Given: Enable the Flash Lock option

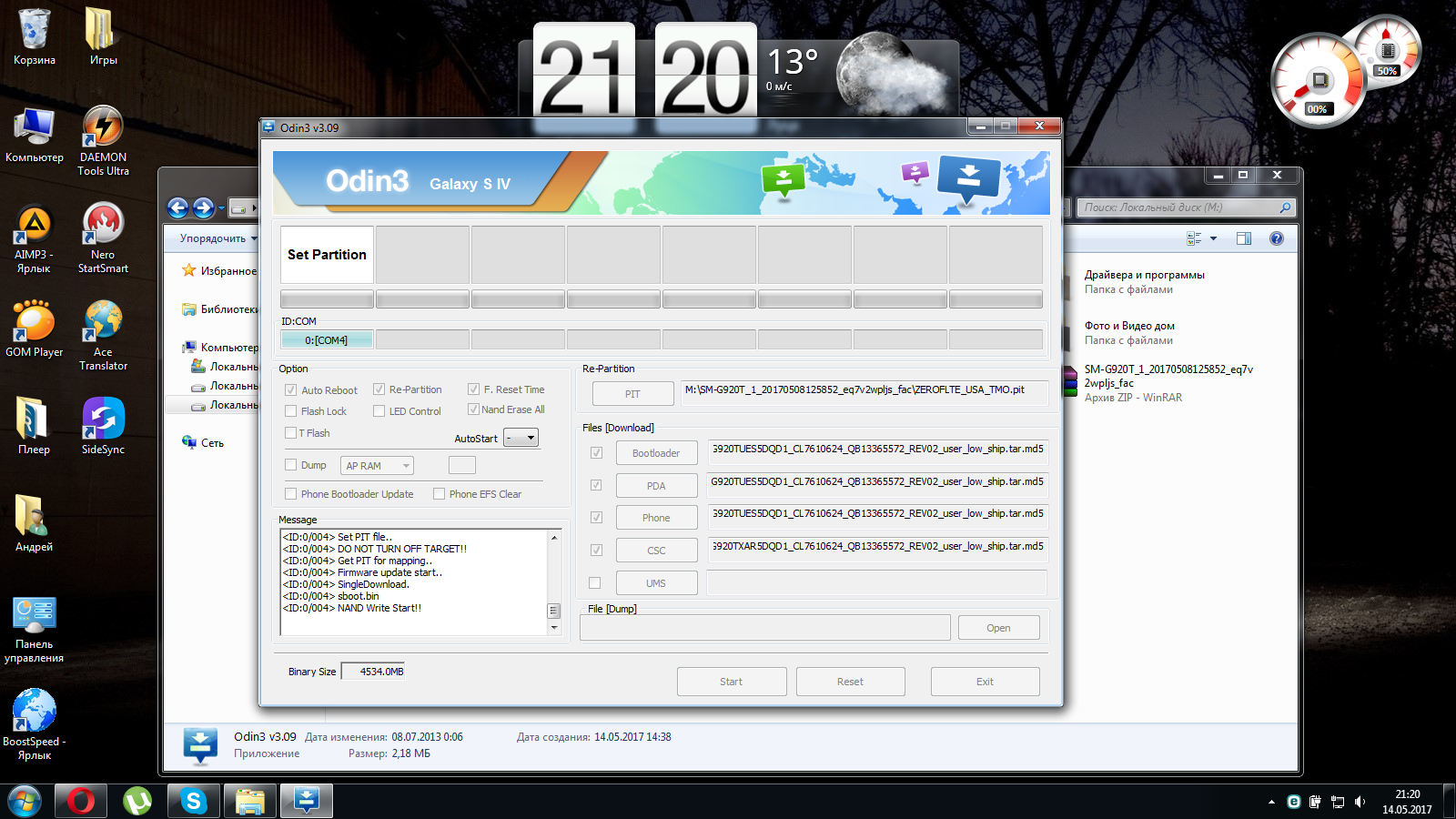Looking at the screenshot, I should click(x=291, y=411).
